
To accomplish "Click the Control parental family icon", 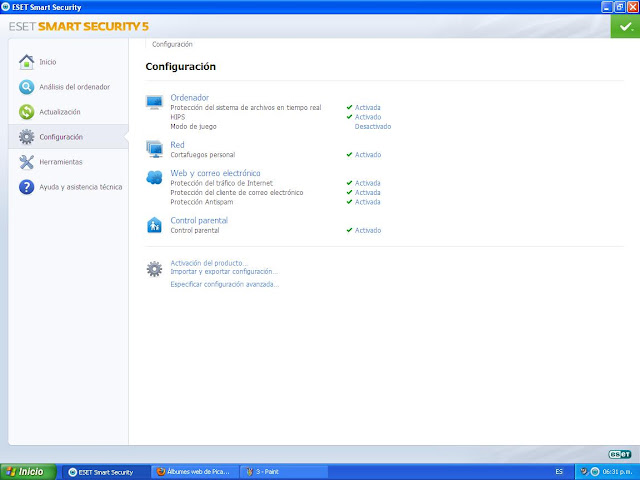I will point(154,225).
